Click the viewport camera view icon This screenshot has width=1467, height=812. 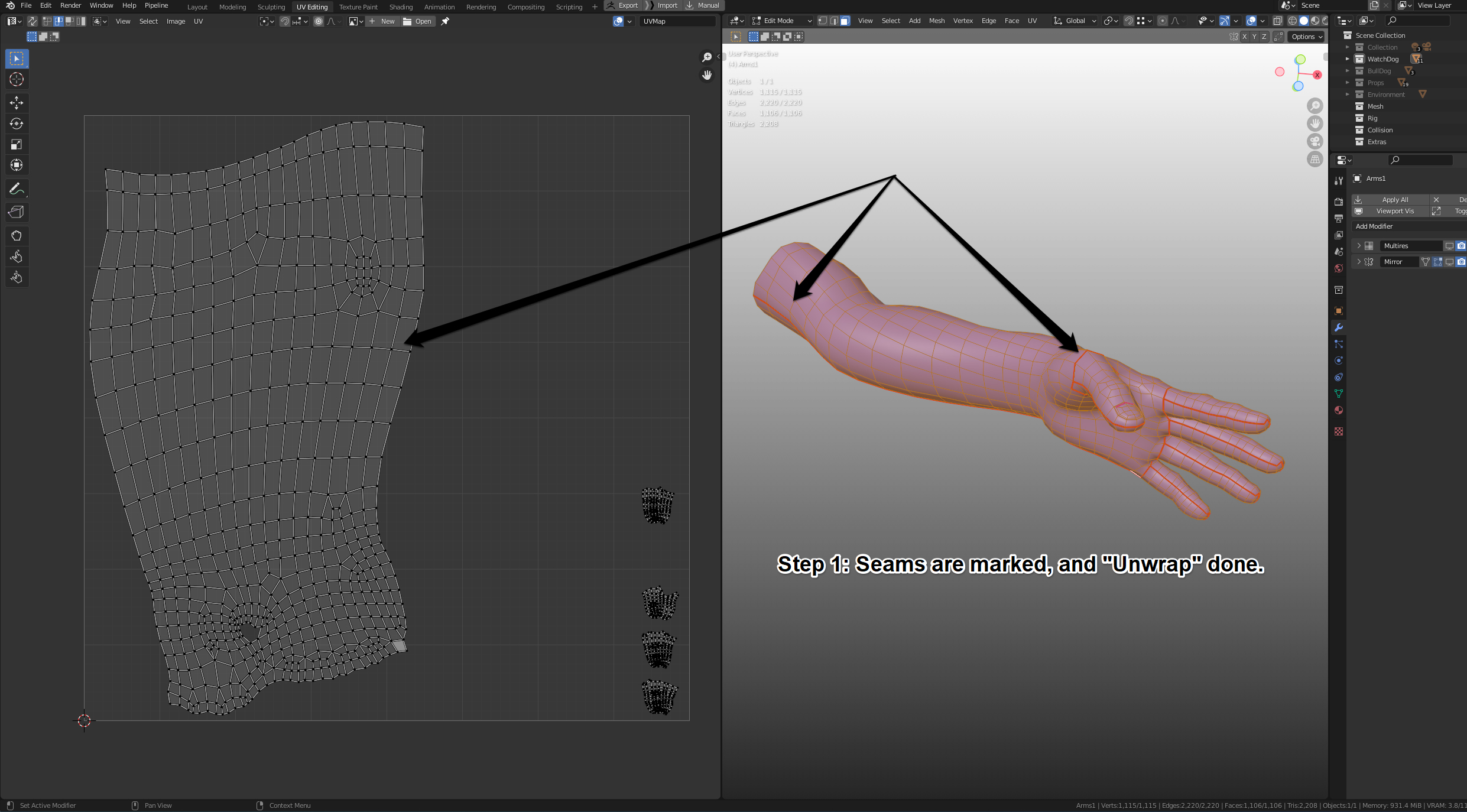pos(1315,141)
